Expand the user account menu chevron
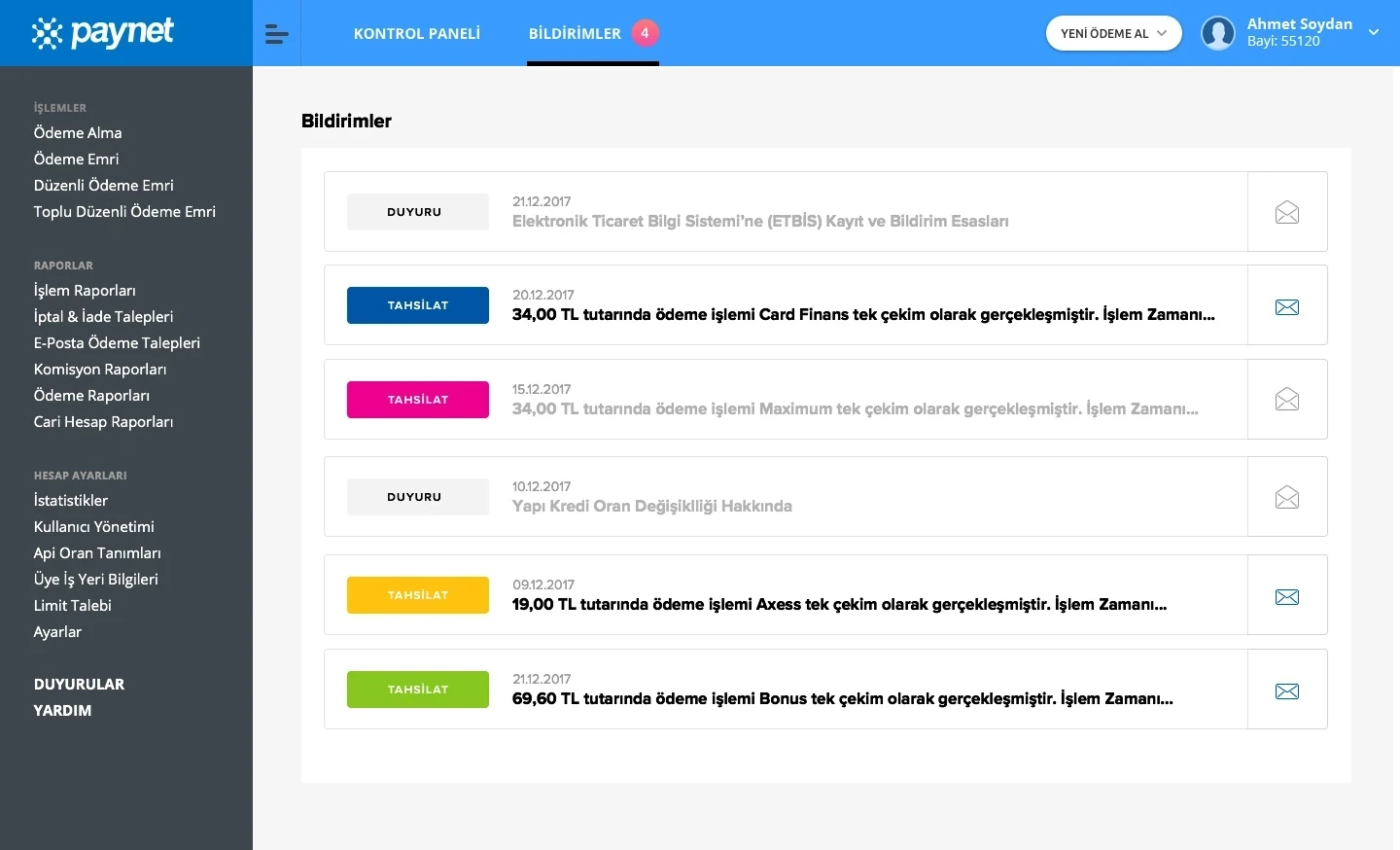The image size is (1400, 850). 1374,33
